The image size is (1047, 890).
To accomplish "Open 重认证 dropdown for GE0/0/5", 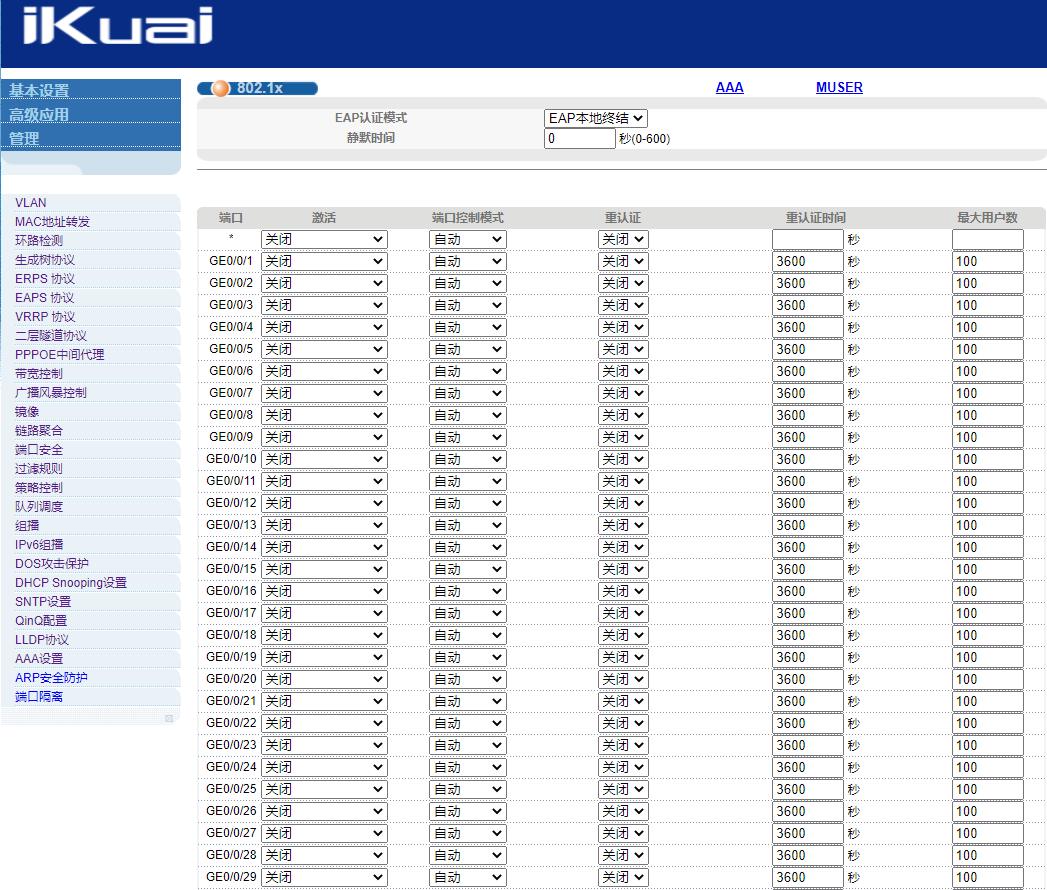I will point(623,349).
